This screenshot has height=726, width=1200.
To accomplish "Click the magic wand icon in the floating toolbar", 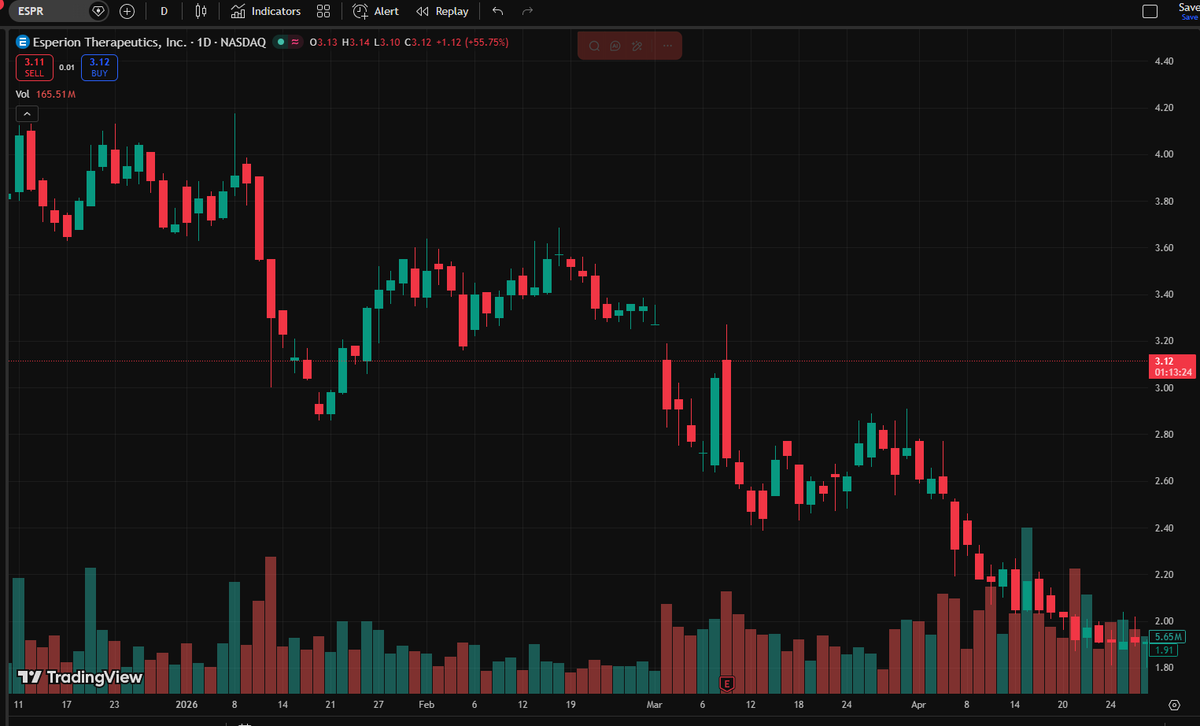I will click(636, 46).
